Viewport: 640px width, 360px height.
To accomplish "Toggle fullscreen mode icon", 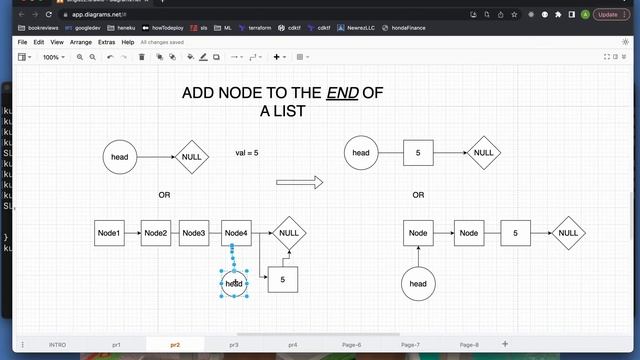I will tap(607, 57).
